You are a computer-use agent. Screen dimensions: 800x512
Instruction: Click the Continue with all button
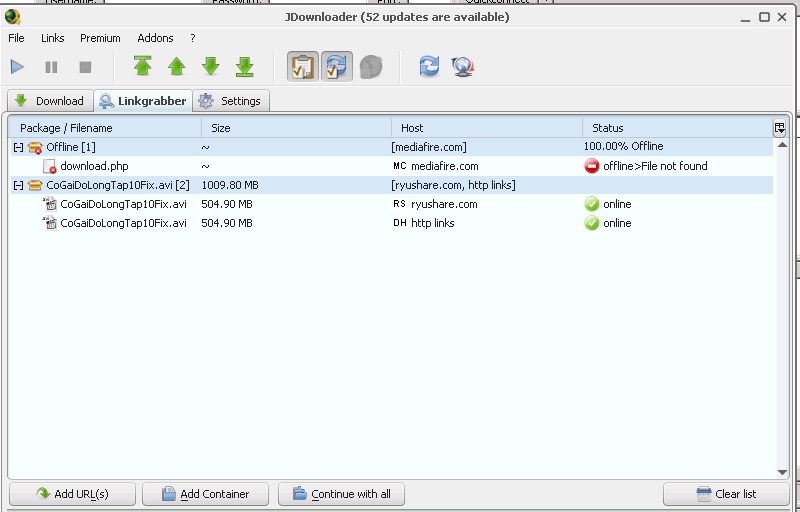(x=341, y=494)
